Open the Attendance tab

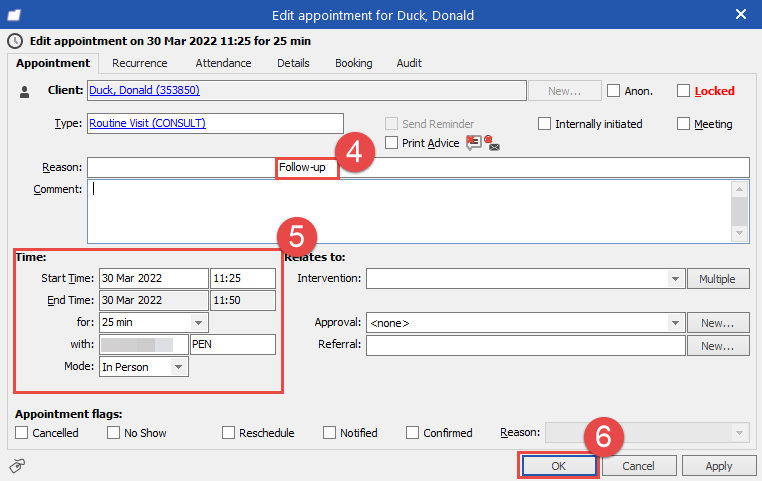[x=223, y=63]
